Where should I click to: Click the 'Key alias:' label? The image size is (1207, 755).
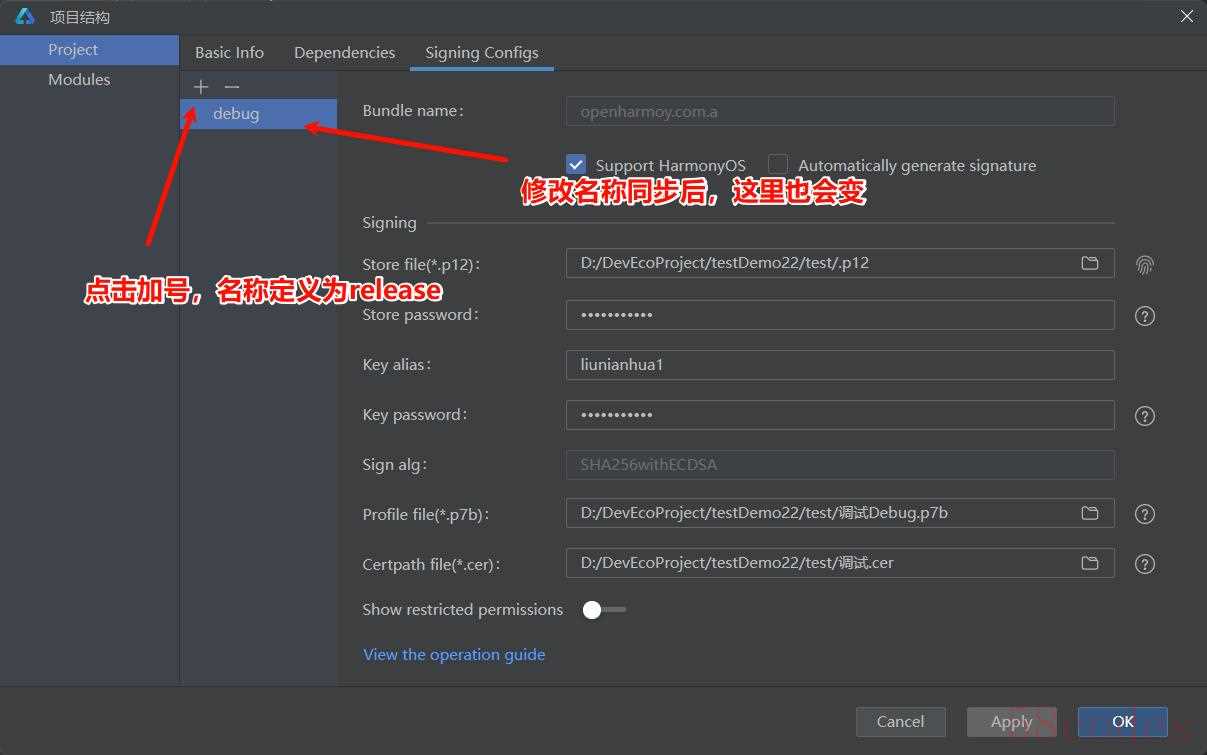coord(397,365)
